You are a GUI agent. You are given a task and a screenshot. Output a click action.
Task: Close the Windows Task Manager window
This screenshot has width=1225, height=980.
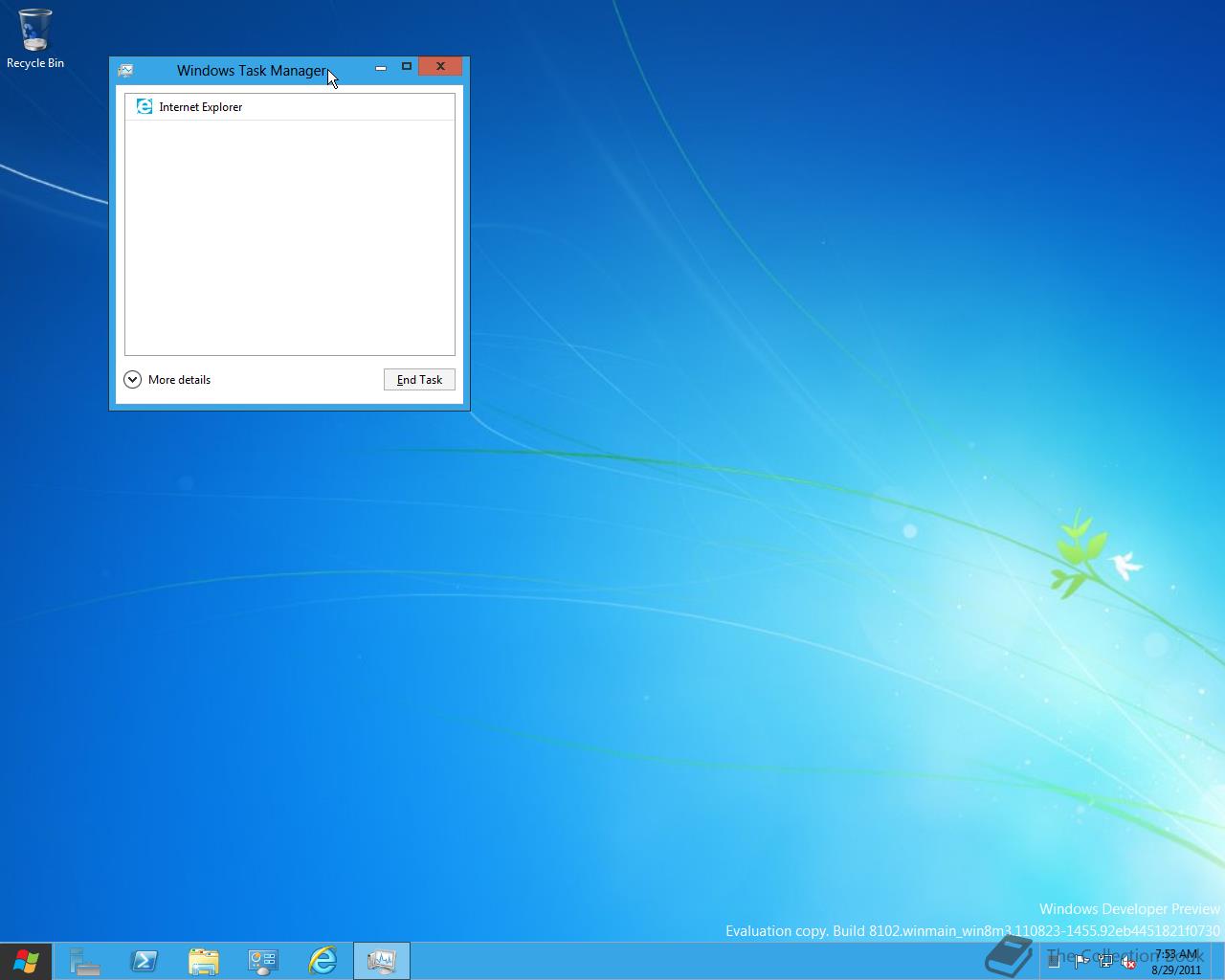[440, 67]
